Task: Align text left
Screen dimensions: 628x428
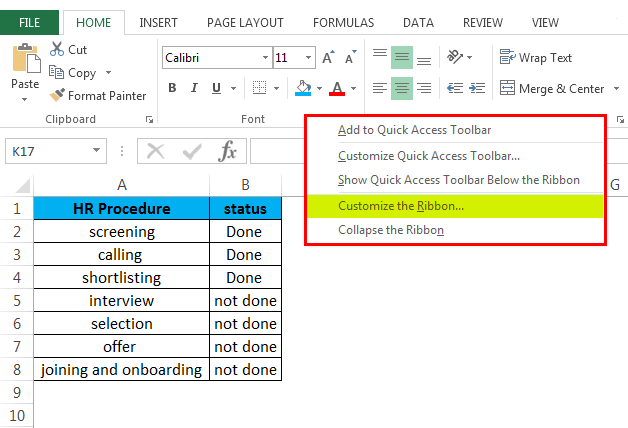Action: click(x=380, y=88)
